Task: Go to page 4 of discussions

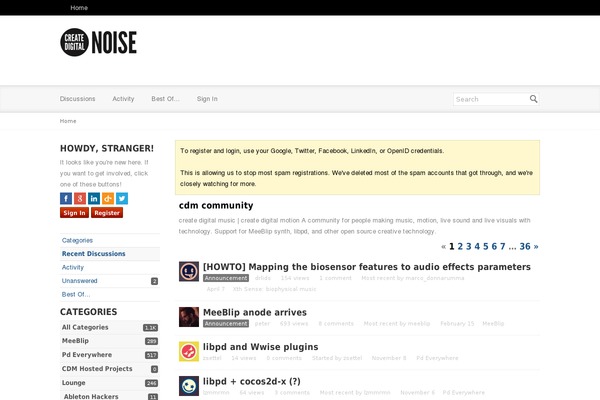Action: coord(477,247)
